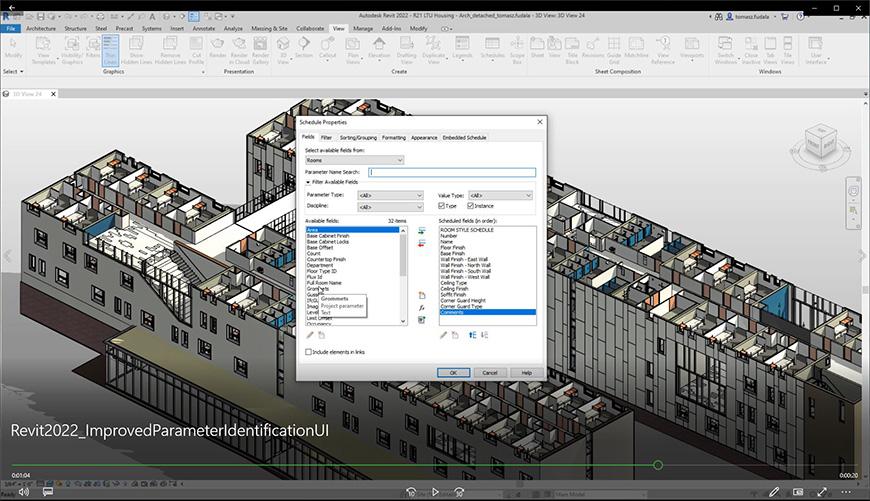Select Area in Available fields

pos(352,230)
